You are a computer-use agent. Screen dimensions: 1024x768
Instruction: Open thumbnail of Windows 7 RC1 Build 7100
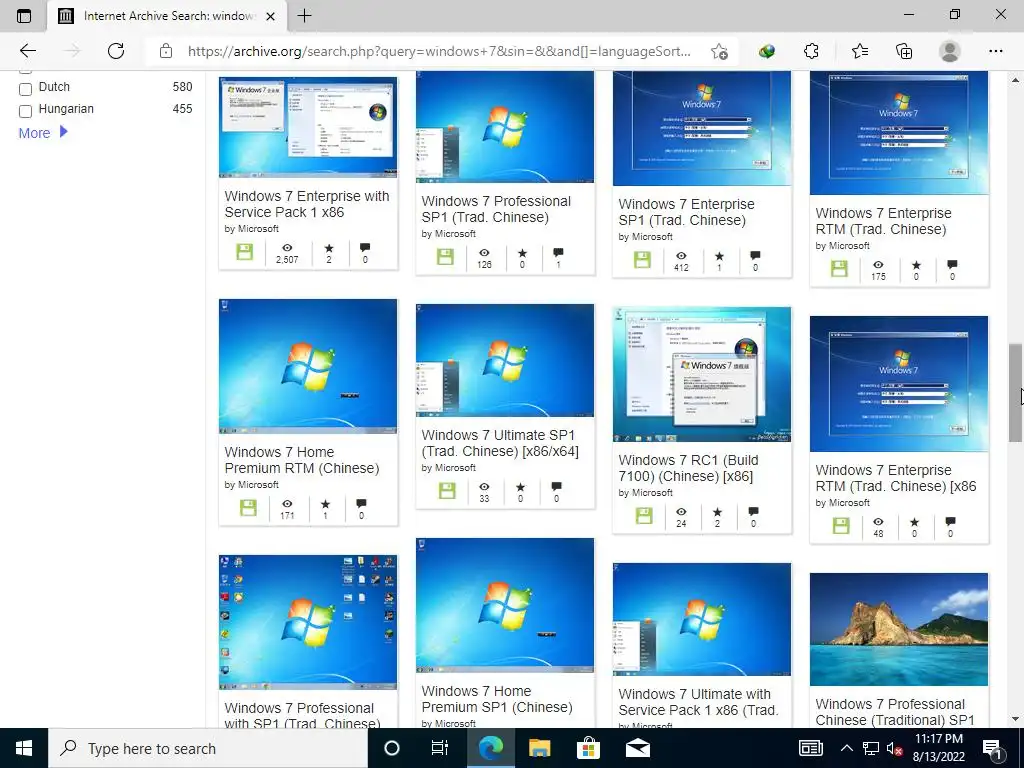coord(701,374)
